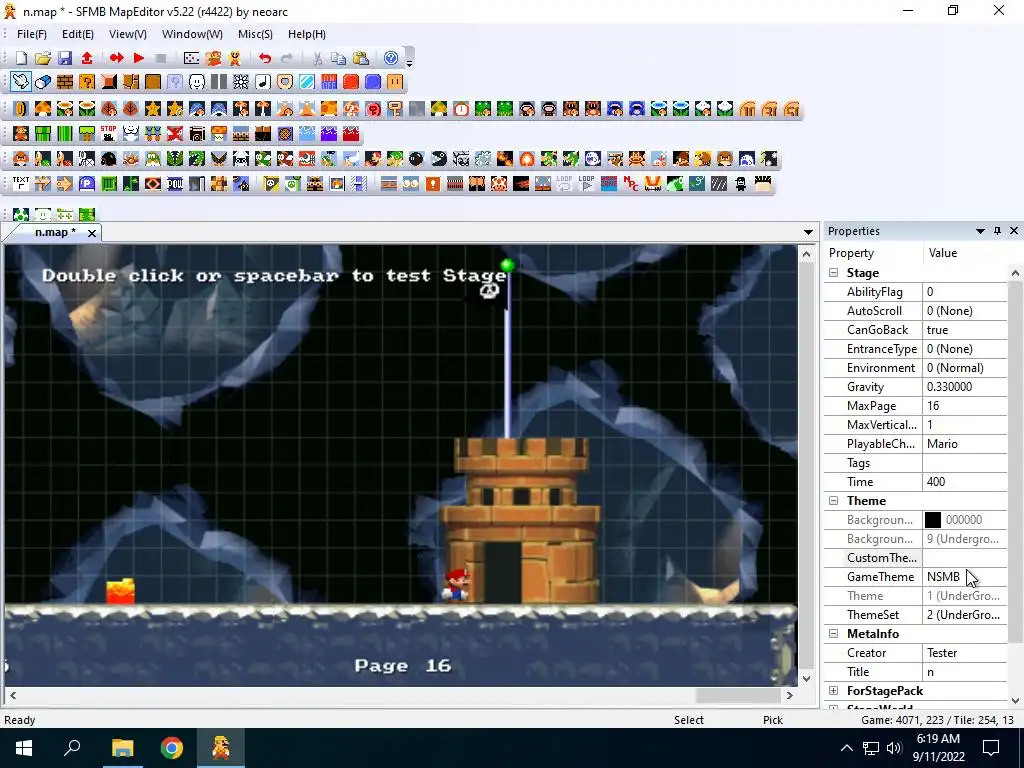Open the document tab list dropdown arrow

[x=808, y=232]
